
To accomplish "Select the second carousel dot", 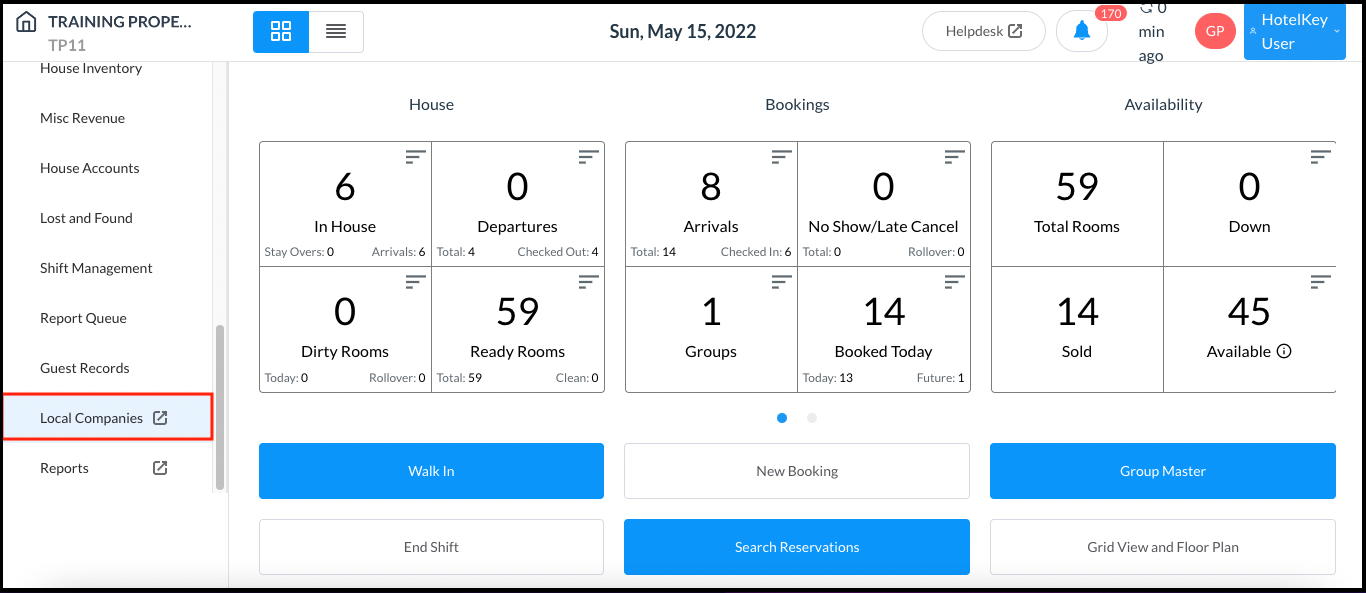I will (811, 418).
